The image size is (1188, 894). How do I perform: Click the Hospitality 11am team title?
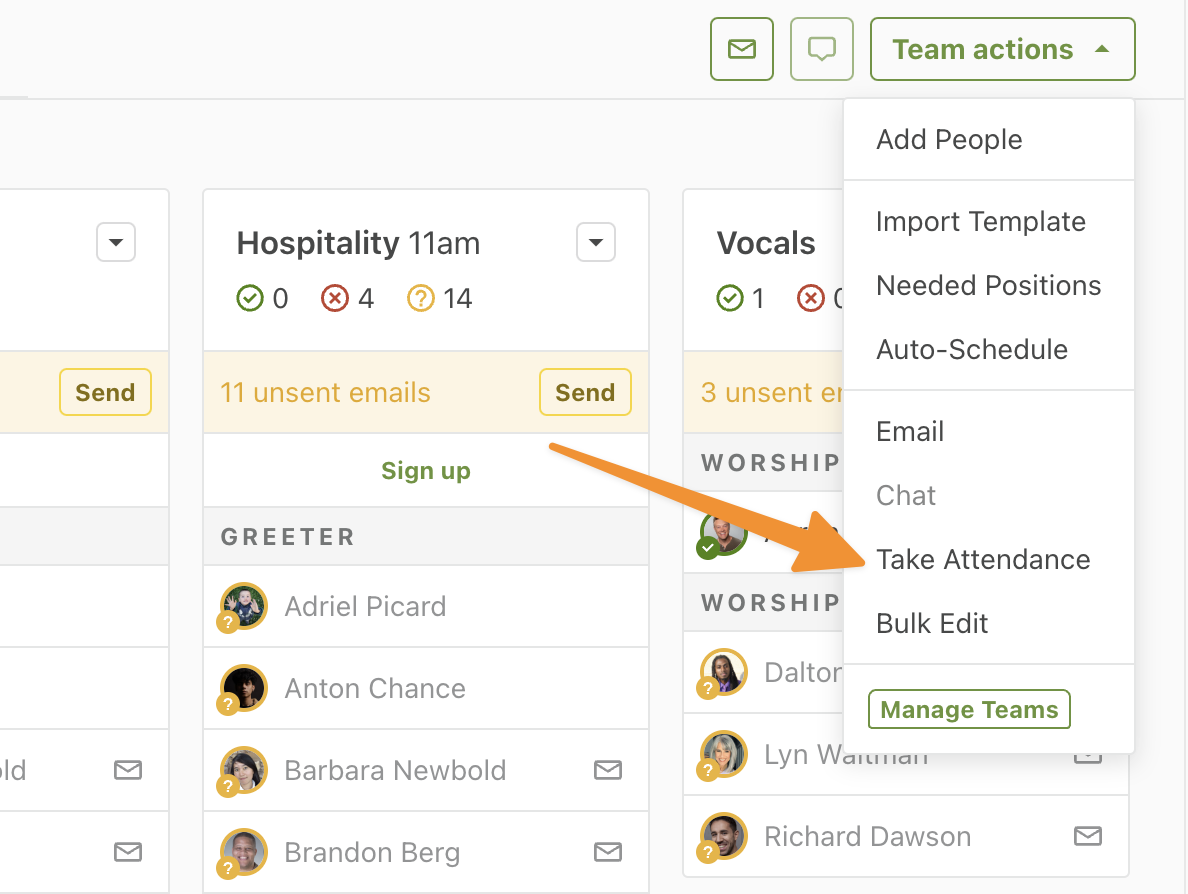[x=358, y=243]
